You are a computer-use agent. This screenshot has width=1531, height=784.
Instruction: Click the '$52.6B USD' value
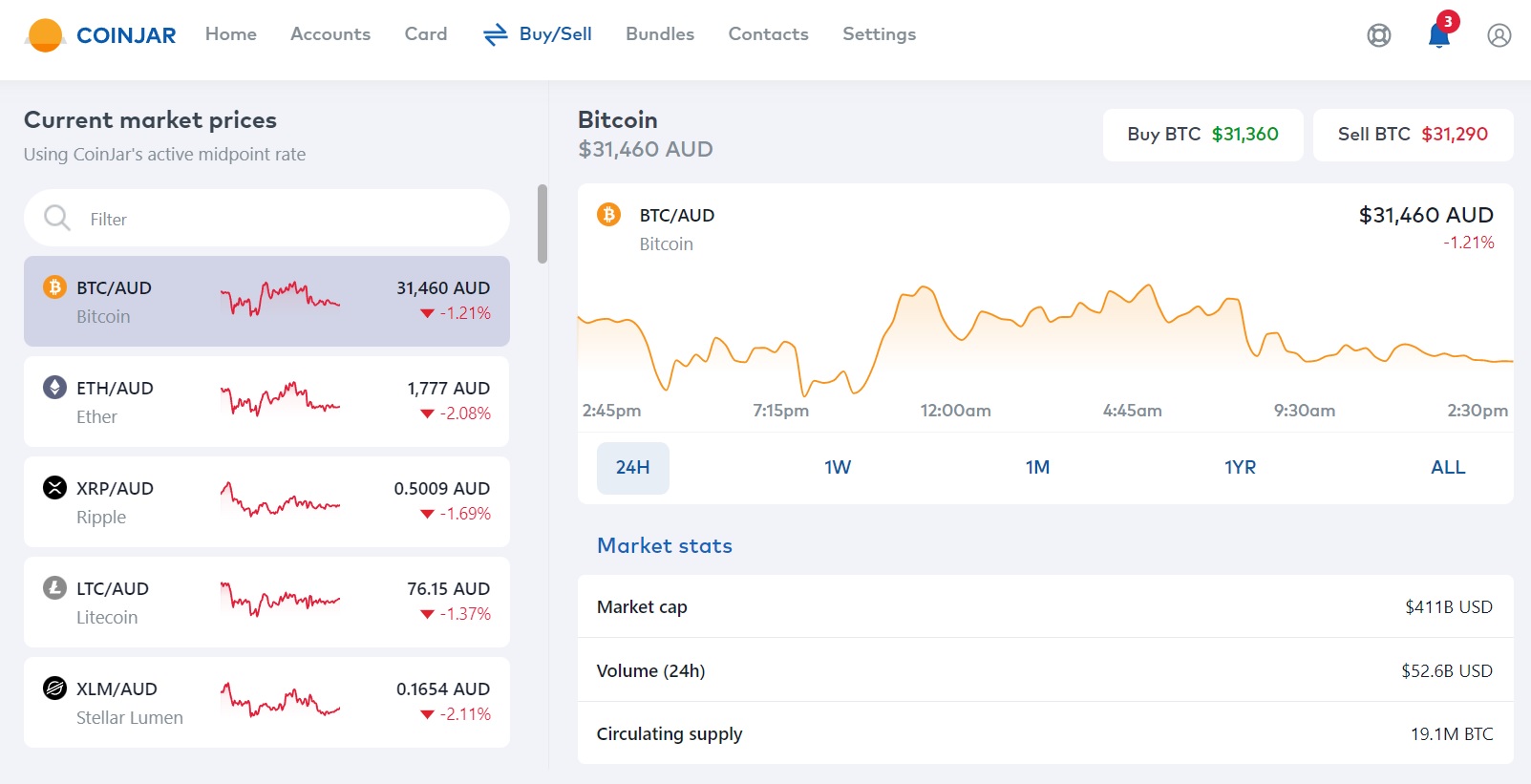click(x=1447, y=671)
